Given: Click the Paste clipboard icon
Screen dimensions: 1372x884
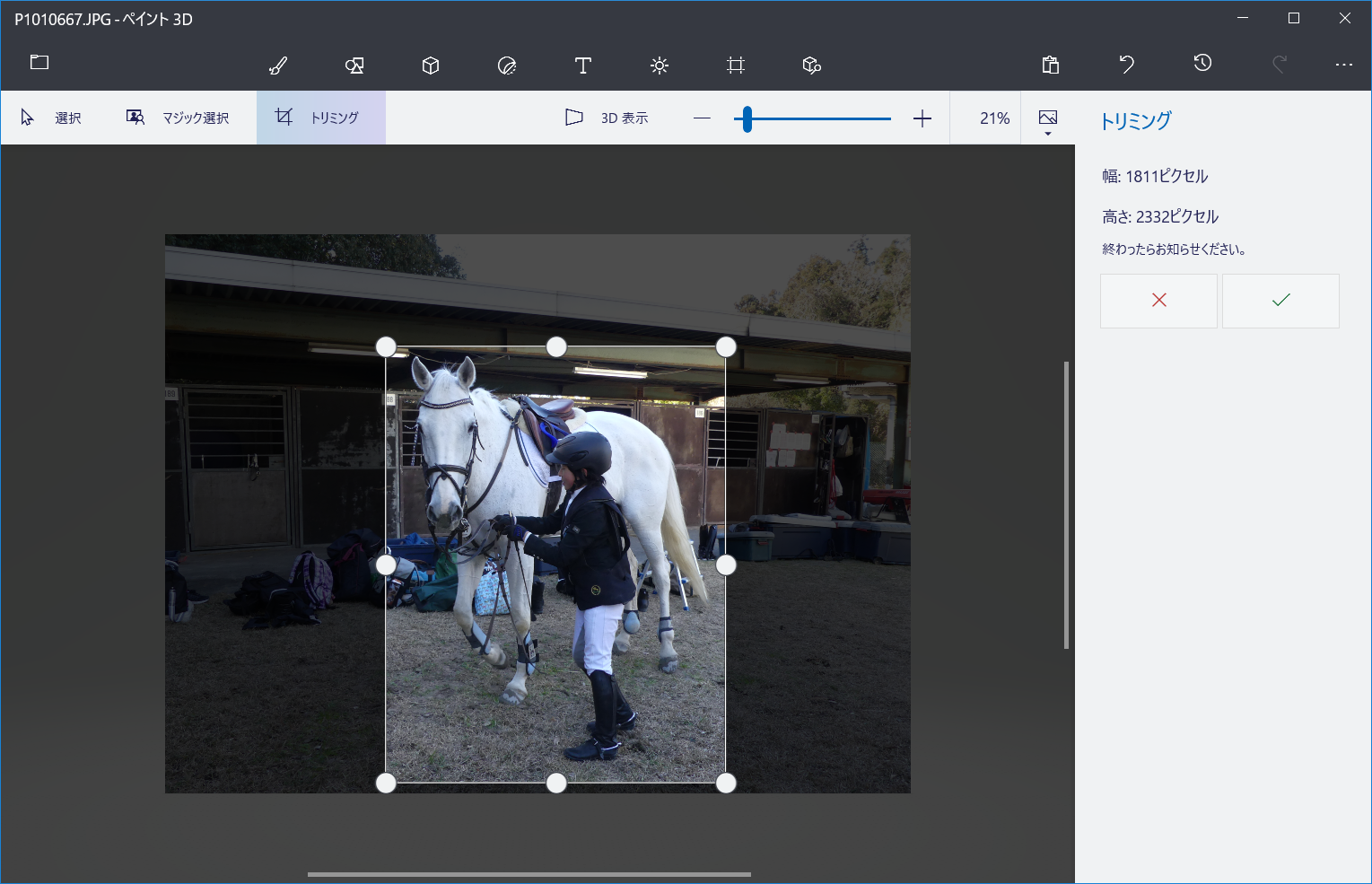Looking at the screenshot, I should [x=1051, y=65].
